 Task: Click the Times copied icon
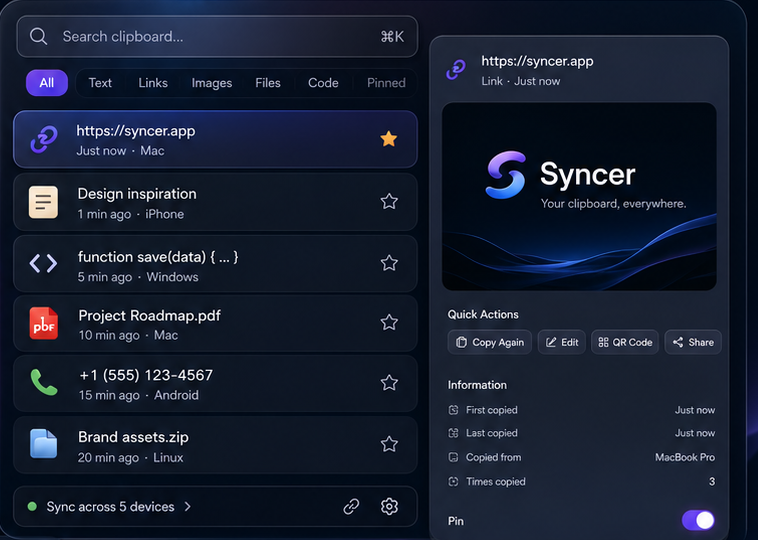(453, 482)
